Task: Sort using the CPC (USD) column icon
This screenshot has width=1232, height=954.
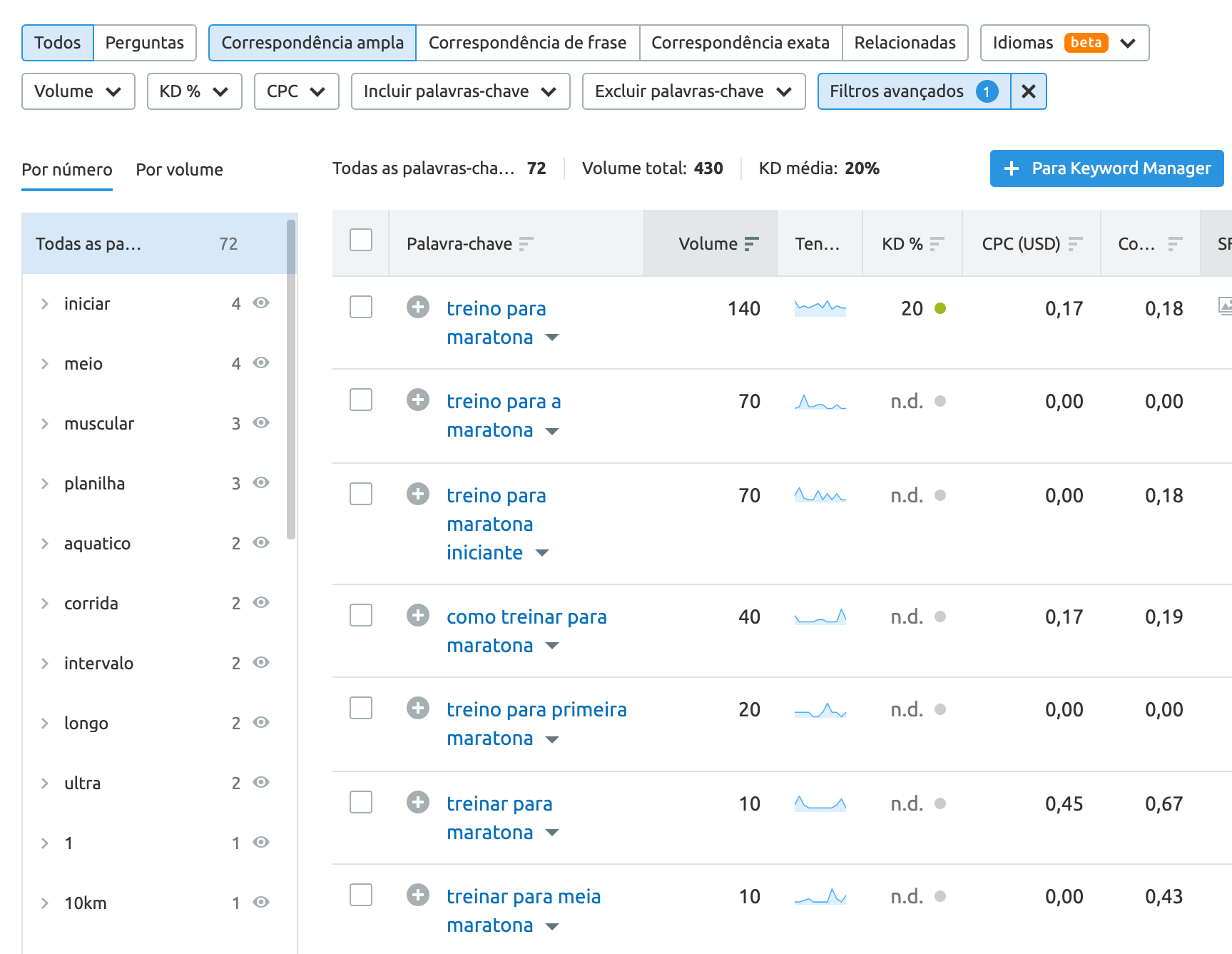Action: [1075, 244]
